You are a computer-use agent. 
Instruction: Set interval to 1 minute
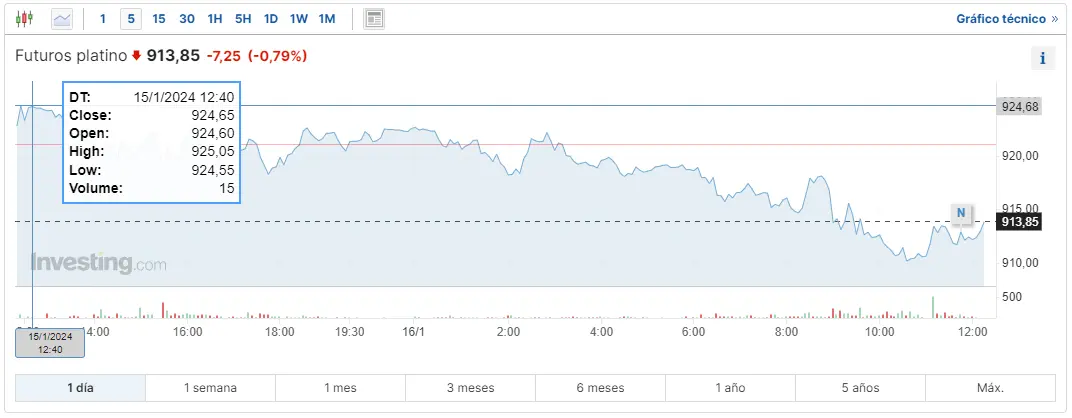point(102,19)
